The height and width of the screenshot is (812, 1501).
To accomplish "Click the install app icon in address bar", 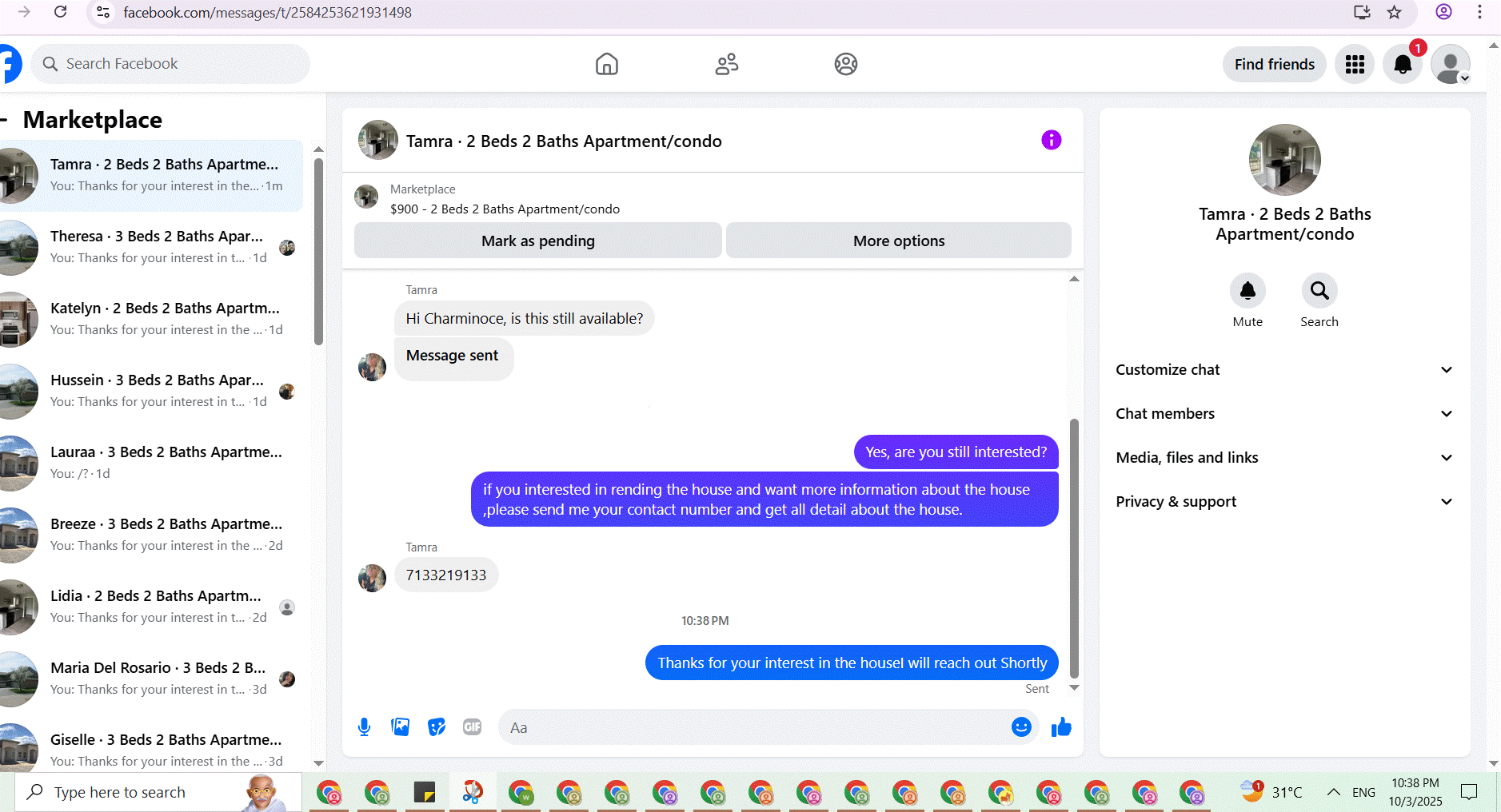I will pyautogui.click(x=1362, y=12).
